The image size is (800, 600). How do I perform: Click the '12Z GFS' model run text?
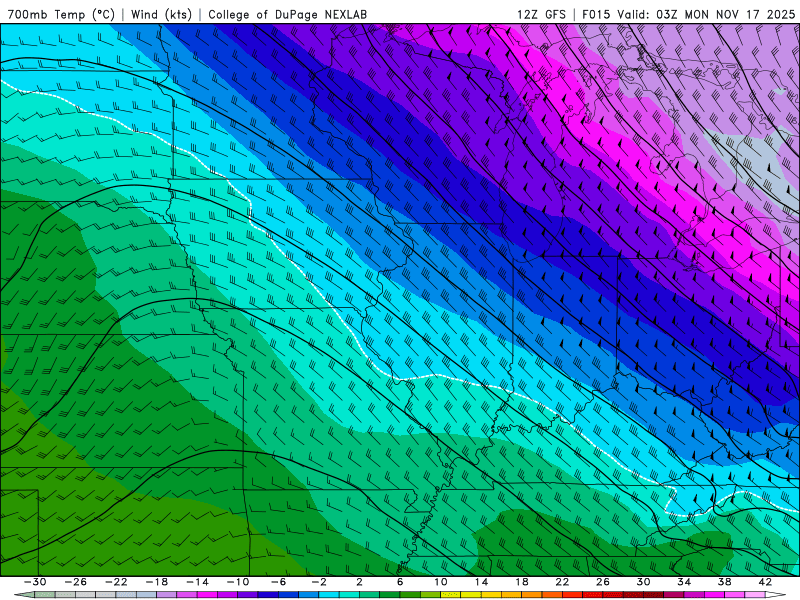click(x=541, y=14)
